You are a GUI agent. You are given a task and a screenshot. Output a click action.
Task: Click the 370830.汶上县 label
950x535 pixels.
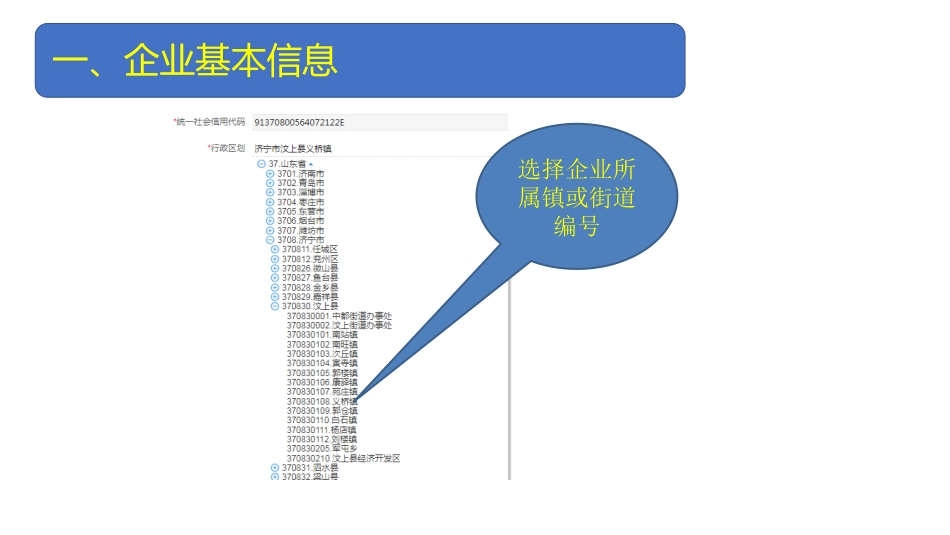pyautogui.click(x=310, y=307)
